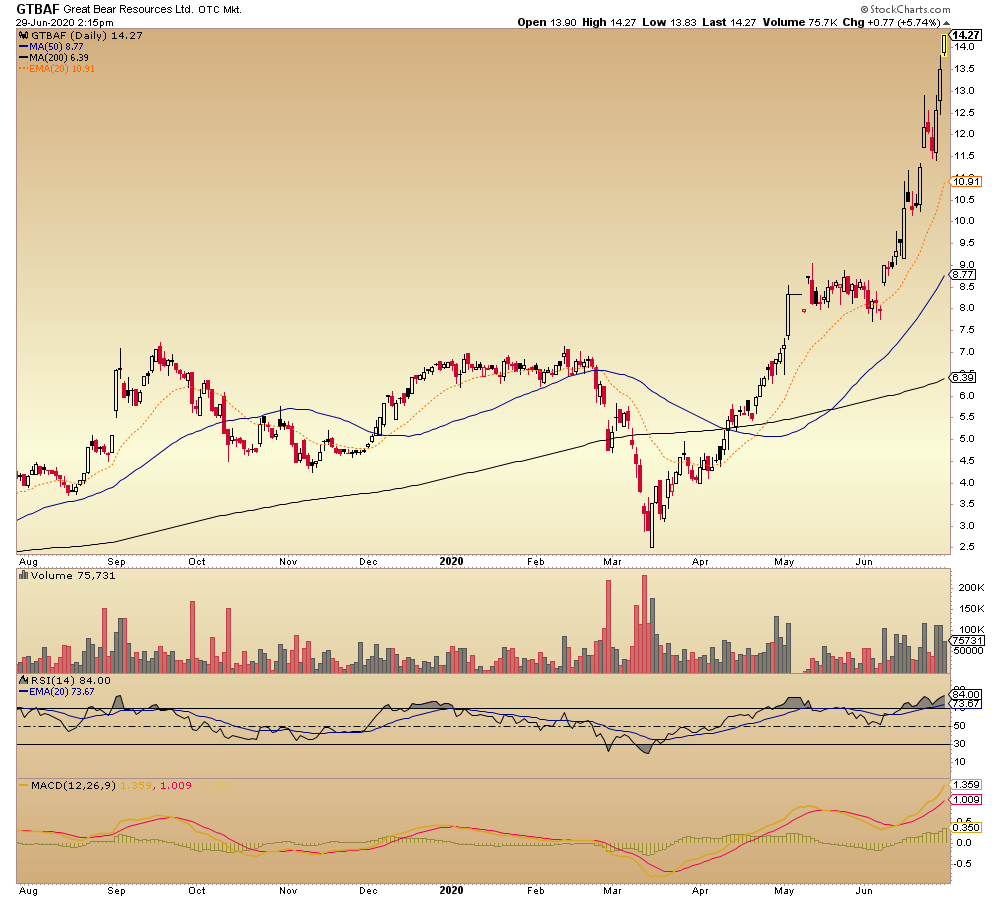Click the black line marker for MA(200)
The width and height of the screenshot is (1000, 900).
[x=24, y=58]
